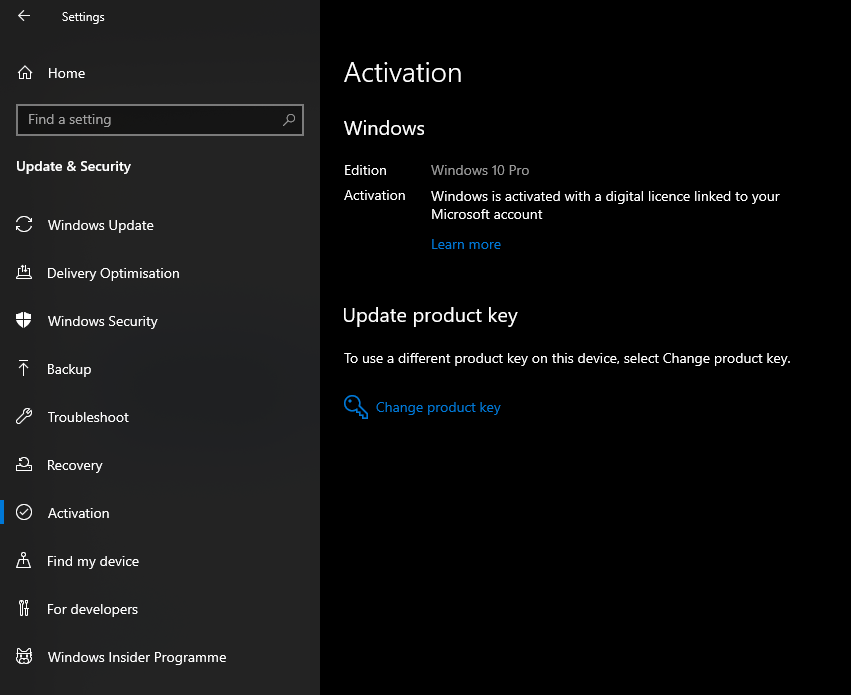This screenshot has height=695, width=851.
Task: Click the Troubleshoot wrench icon
Action: 24,417
